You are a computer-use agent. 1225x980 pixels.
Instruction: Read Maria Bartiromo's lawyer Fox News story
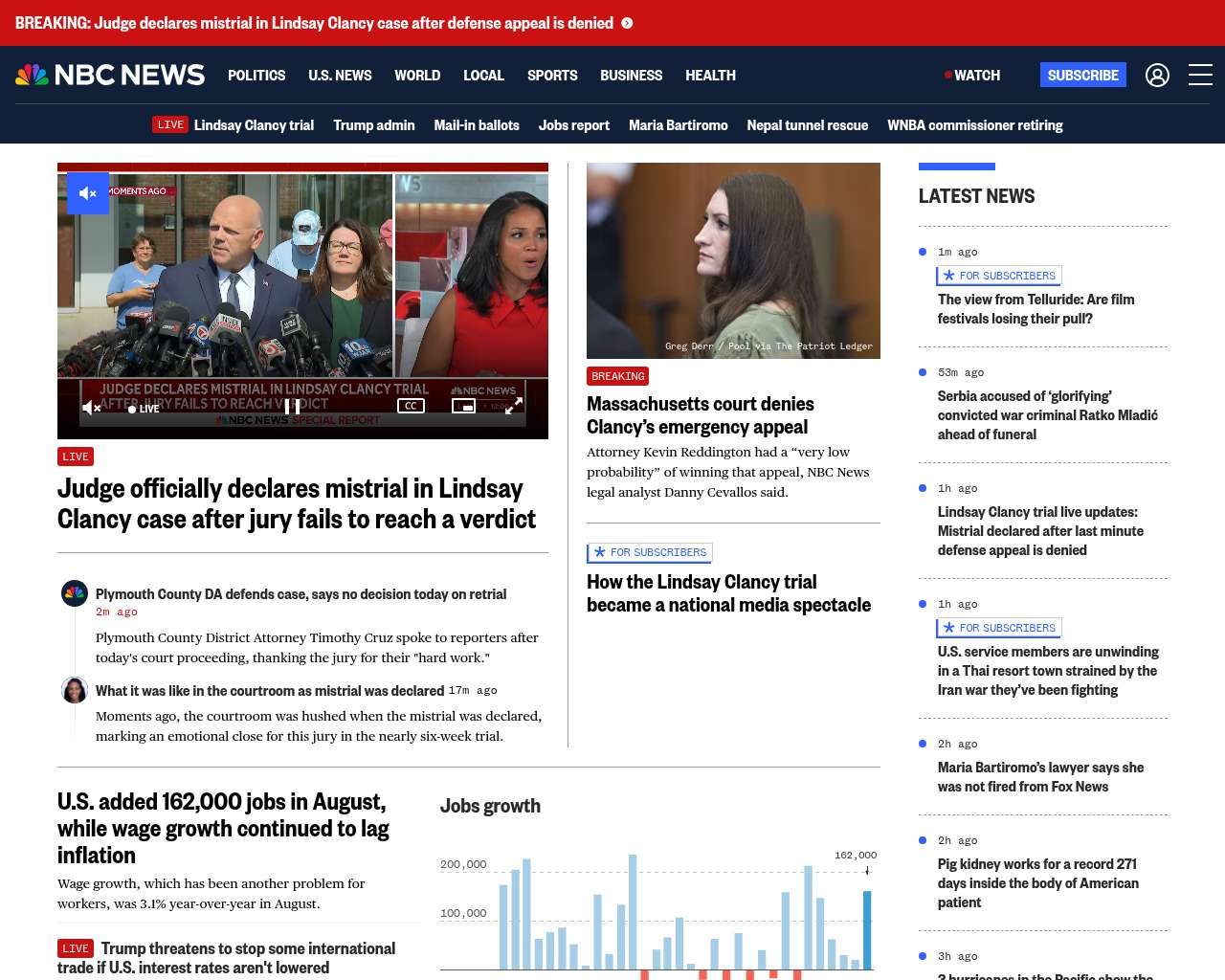[x=1040, y=777]
